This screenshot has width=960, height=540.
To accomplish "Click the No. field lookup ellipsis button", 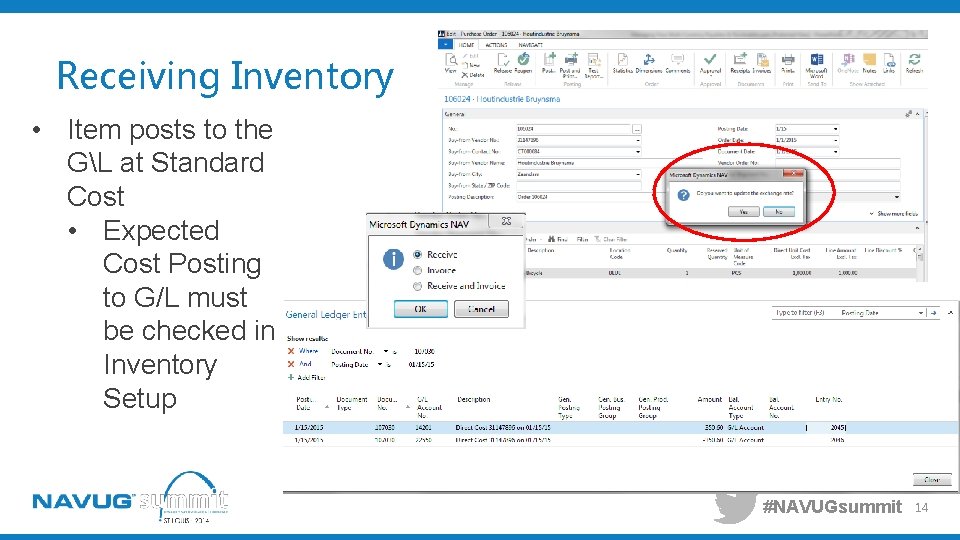I will coord(637,129).
